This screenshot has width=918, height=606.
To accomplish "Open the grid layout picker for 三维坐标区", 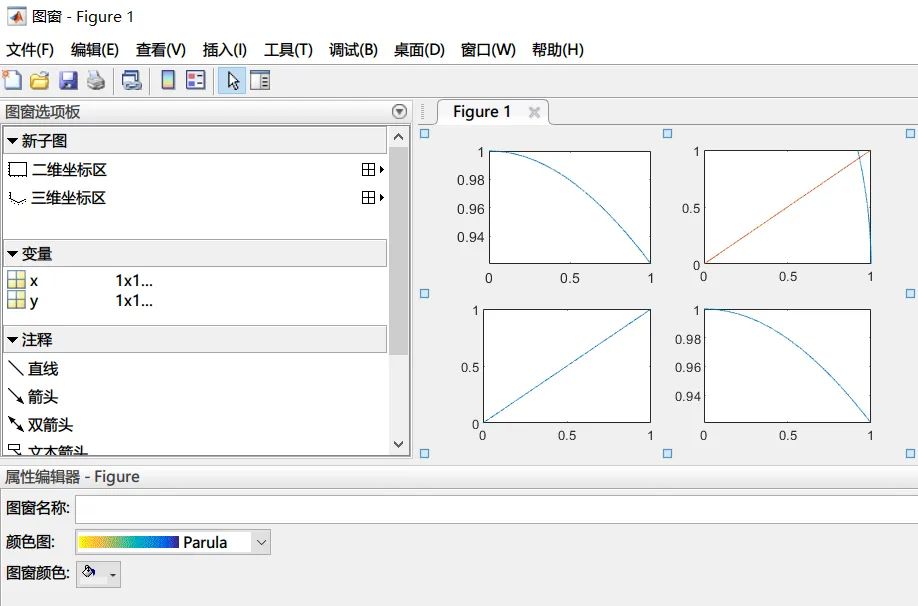I will pos(372,198).
